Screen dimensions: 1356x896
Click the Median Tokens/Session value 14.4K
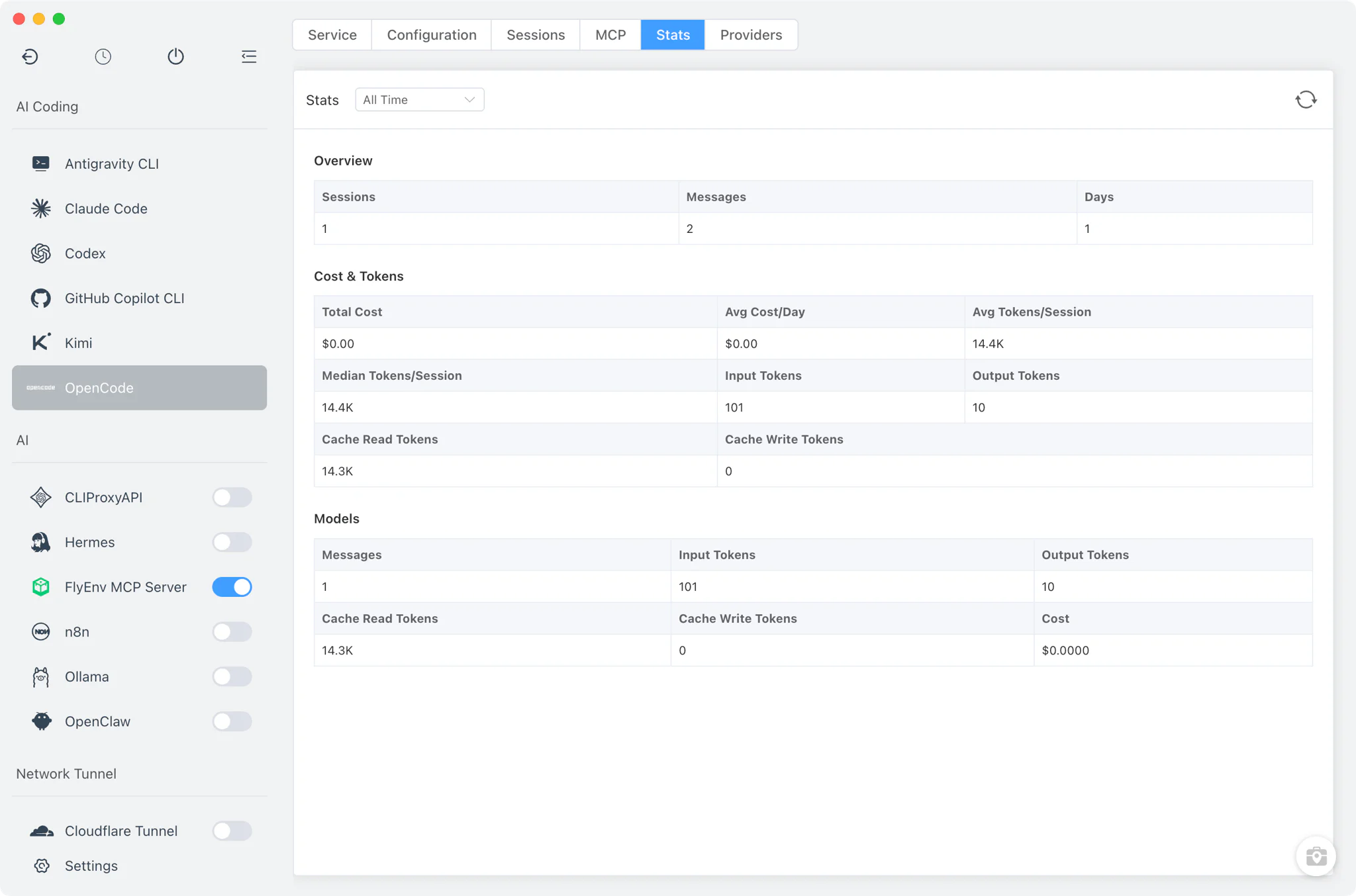point(338,408)
